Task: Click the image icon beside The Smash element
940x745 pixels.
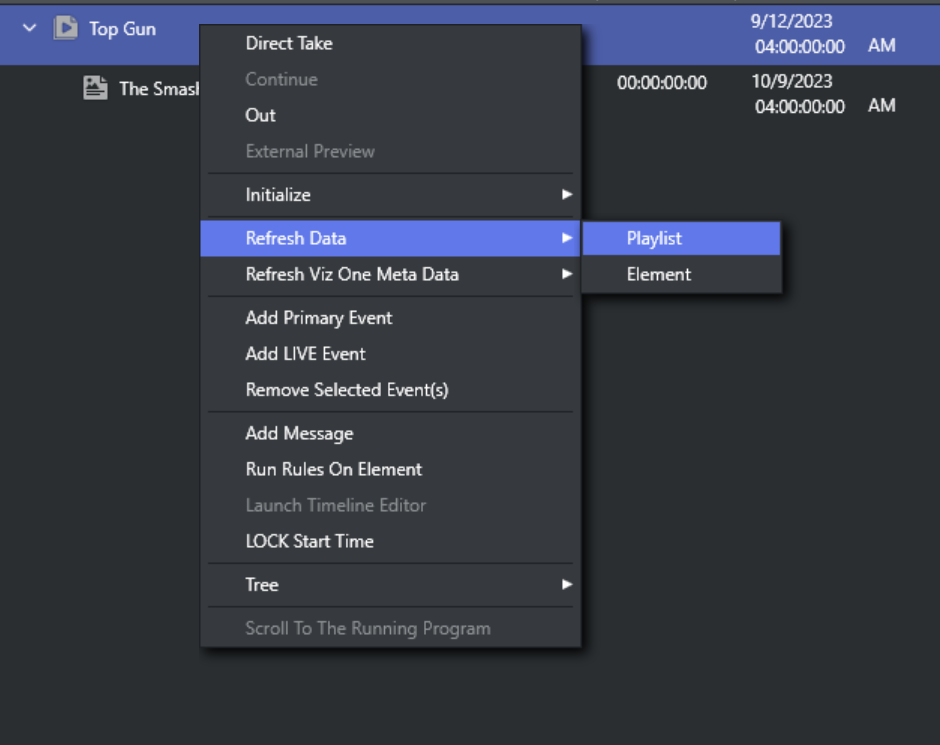Action: click(x=95, y=88)
